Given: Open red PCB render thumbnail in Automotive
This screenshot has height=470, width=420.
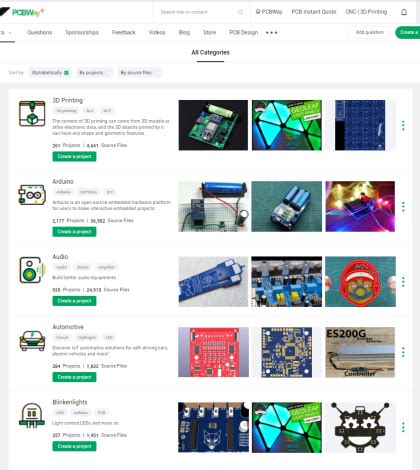Looking at the screenshot, I should (213, 352).
